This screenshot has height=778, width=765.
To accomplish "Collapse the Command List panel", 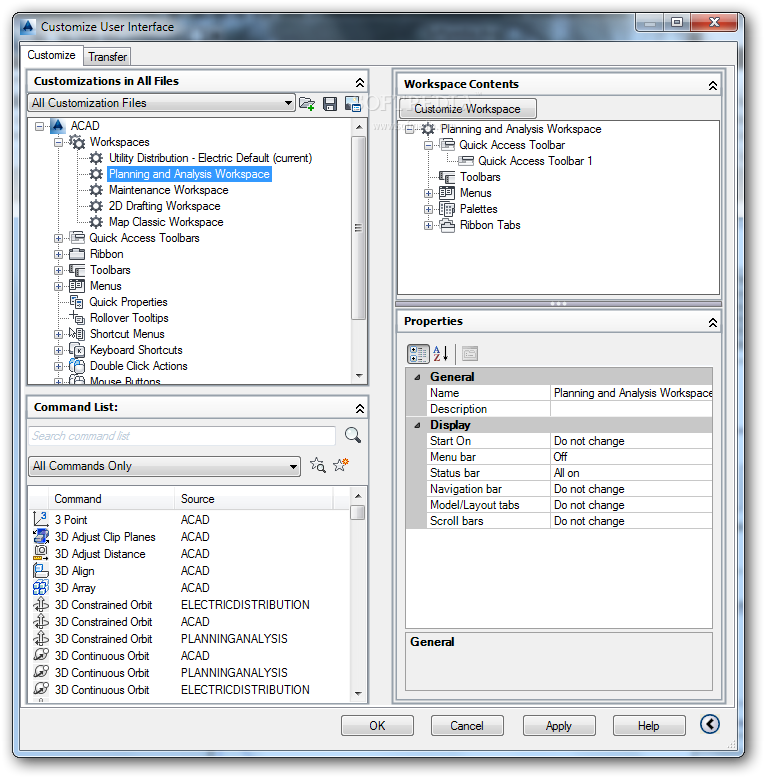I will [360, 408].
